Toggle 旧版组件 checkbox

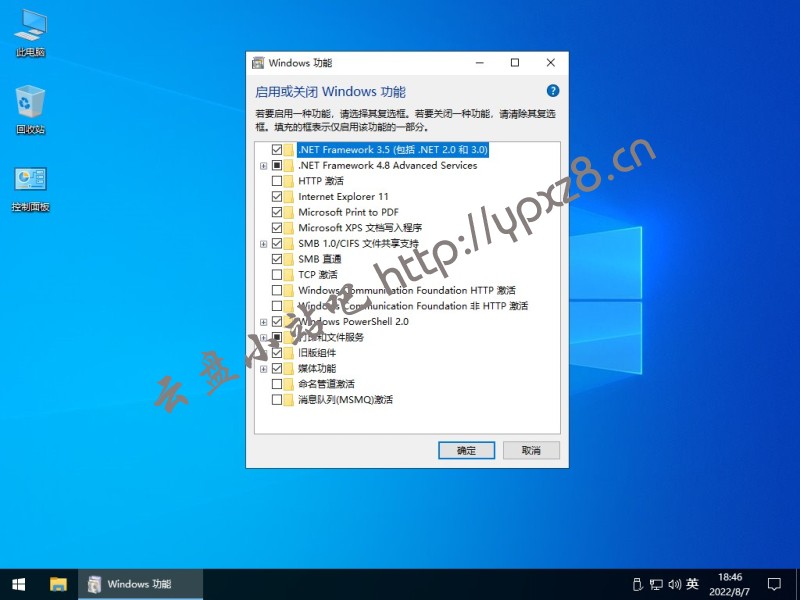(277, 353)
